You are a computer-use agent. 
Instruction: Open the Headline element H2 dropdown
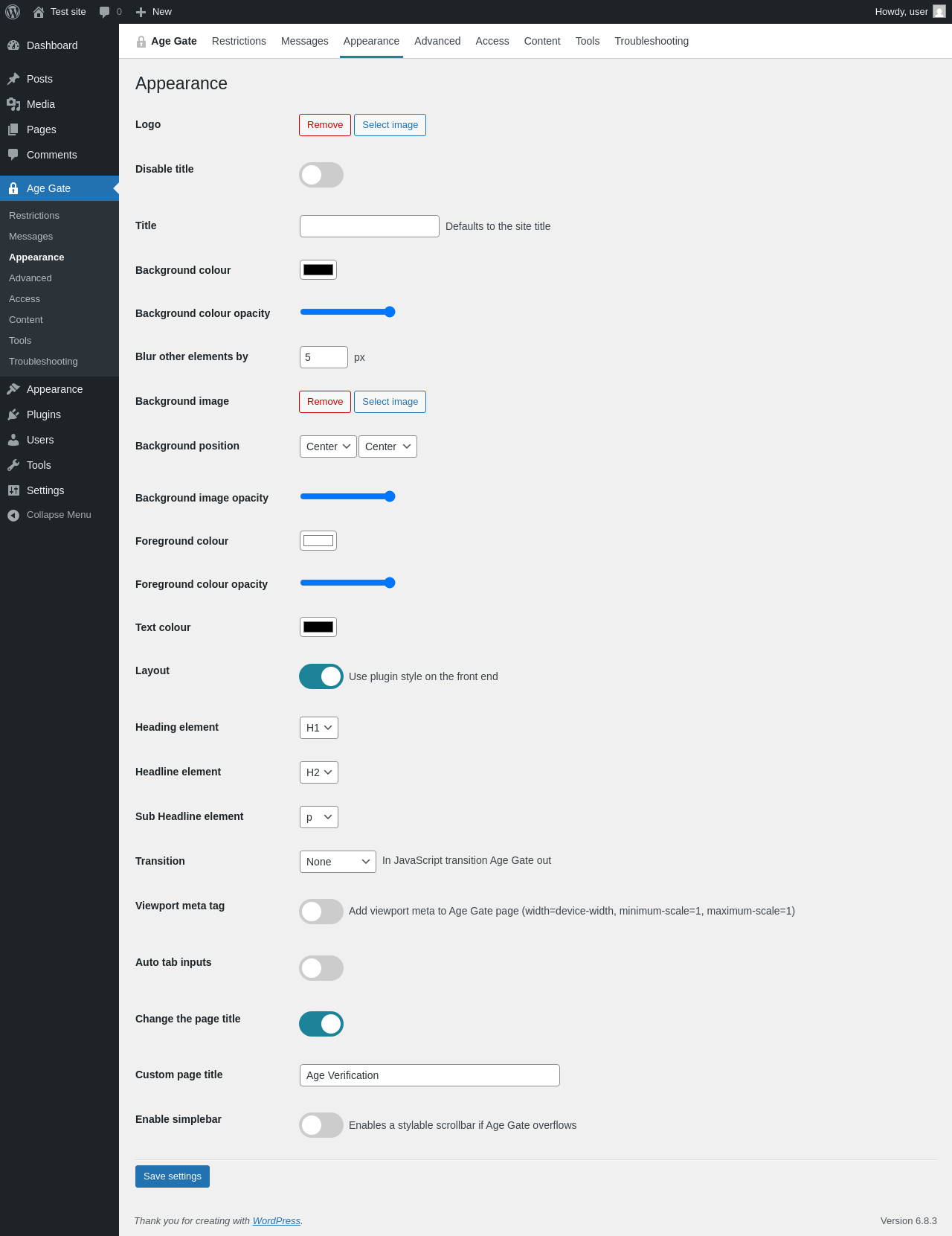pyautogui.click(x=319, y=772)
